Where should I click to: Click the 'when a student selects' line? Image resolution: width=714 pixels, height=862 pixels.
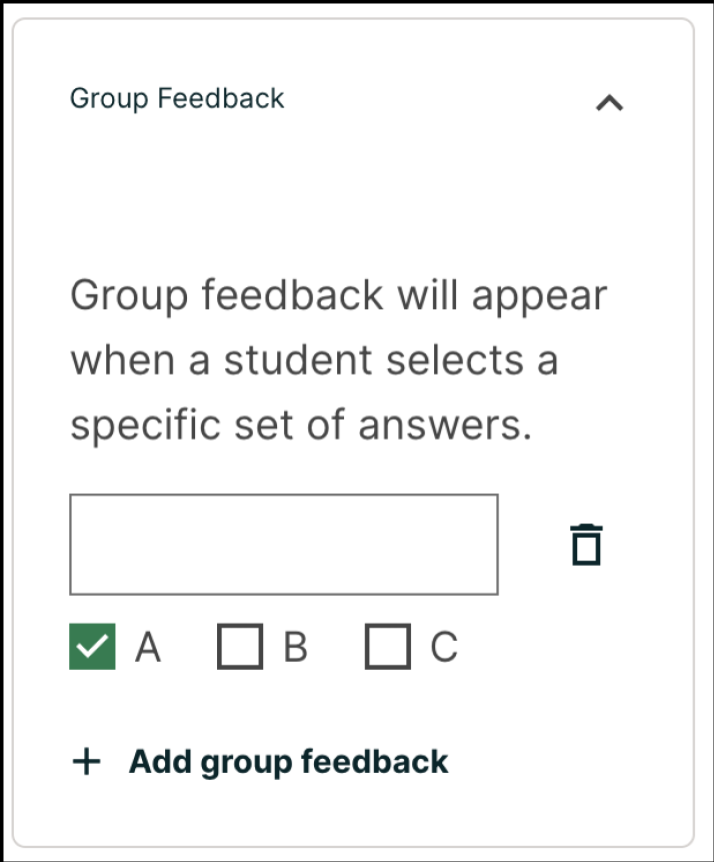[313, 361]
